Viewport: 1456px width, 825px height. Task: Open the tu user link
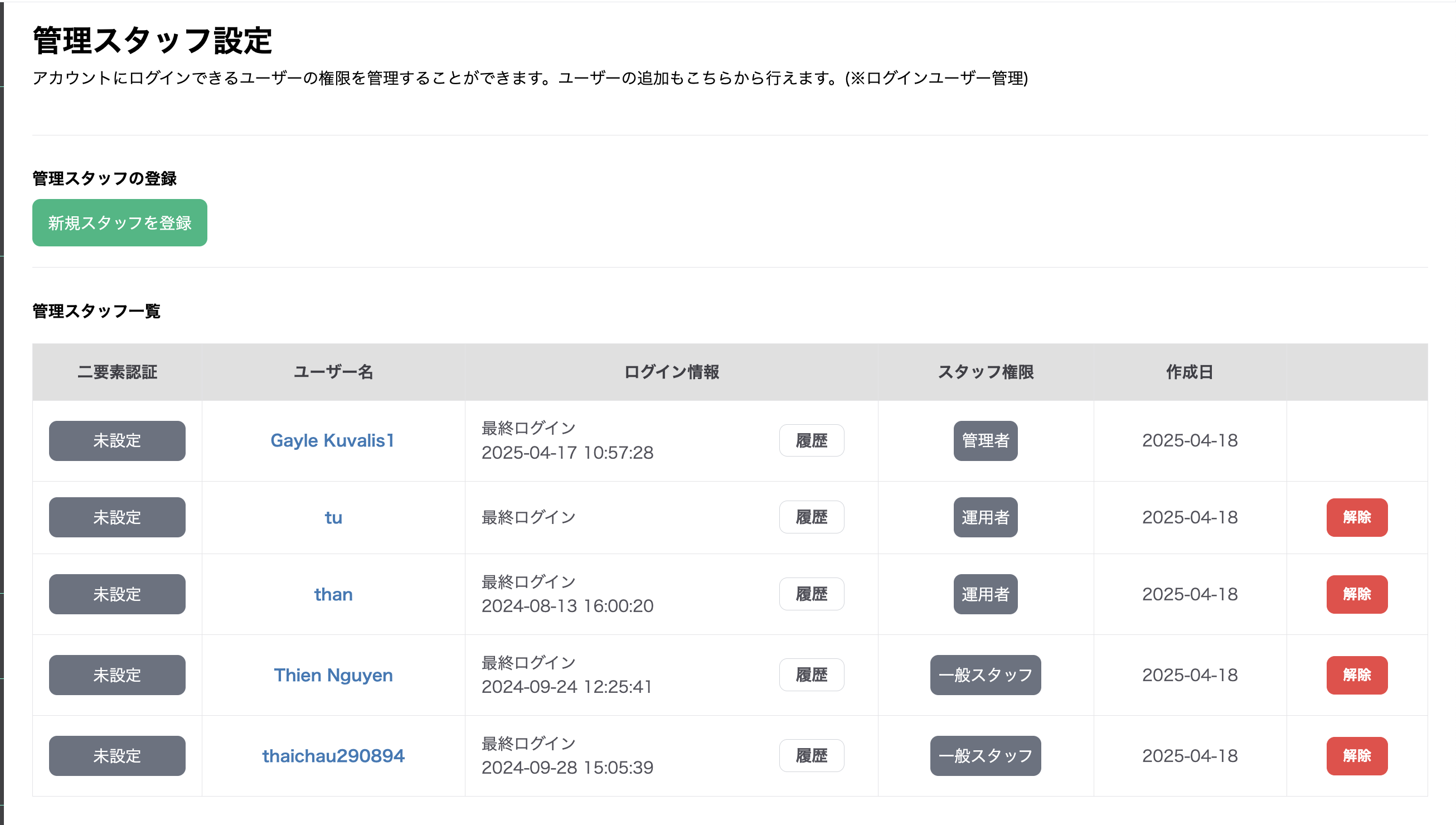(x=333, y=517)
